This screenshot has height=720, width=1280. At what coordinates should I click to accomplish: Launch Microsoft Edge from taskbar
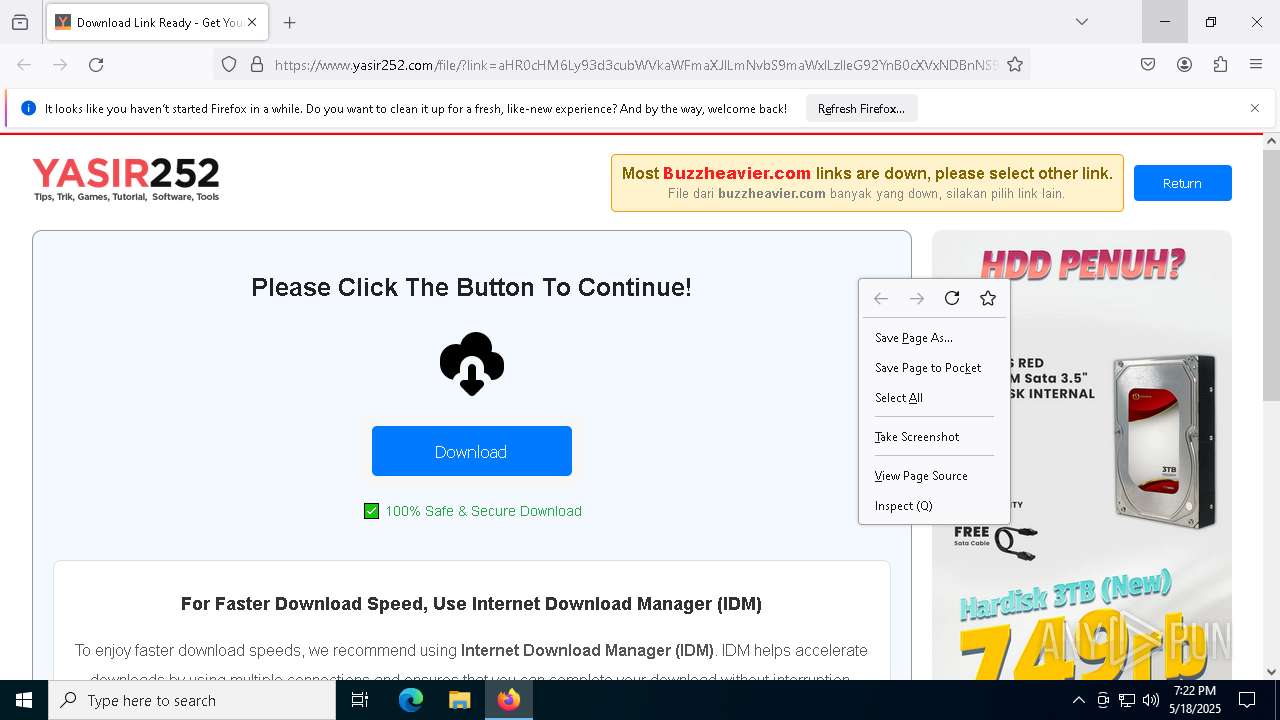coord(411,700)
